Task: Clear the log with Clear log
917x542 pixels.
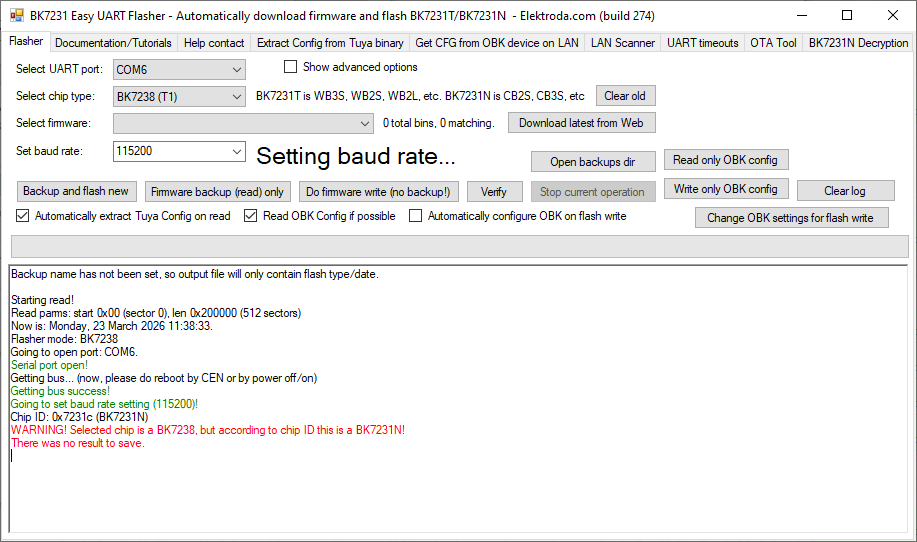Action: click(845, 191)
